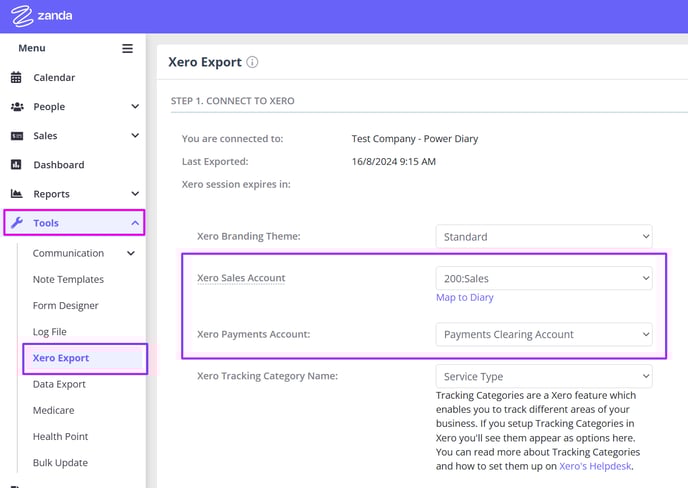Click the 'Menu' sidebar title
688x488 pixels.
tap(32, 48)
